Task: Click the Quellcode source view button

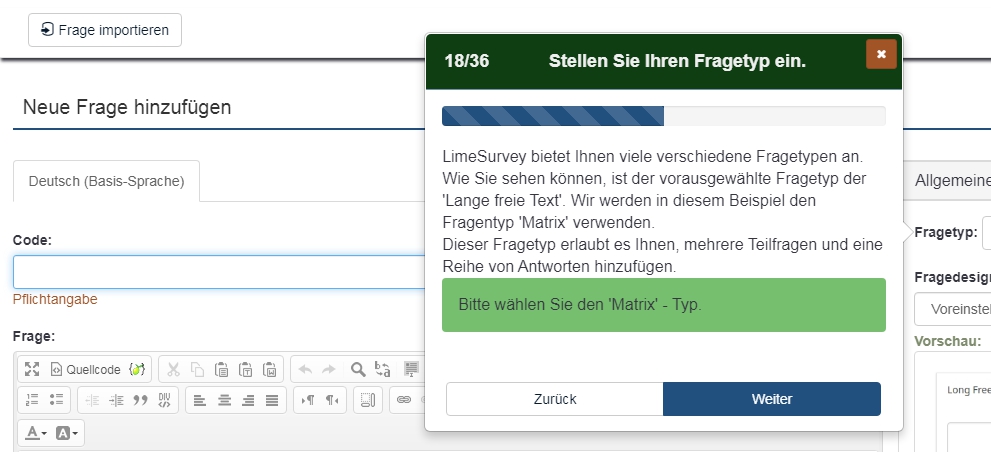Action: point(85,369)
